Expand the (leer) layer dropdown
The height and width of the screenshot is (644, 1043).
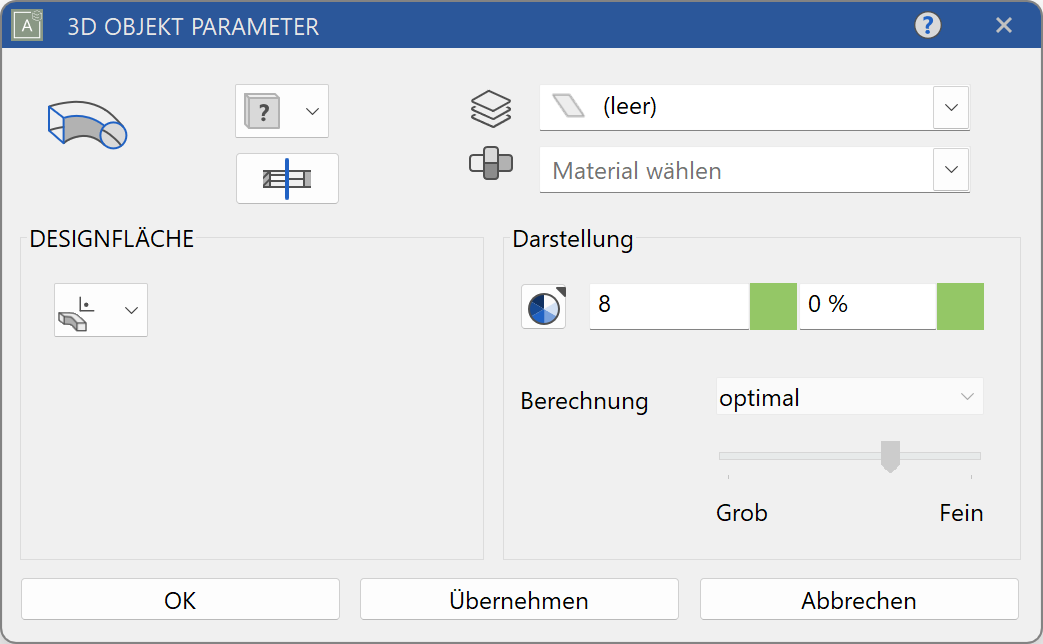pyautogui.click(x=950, y=107)
